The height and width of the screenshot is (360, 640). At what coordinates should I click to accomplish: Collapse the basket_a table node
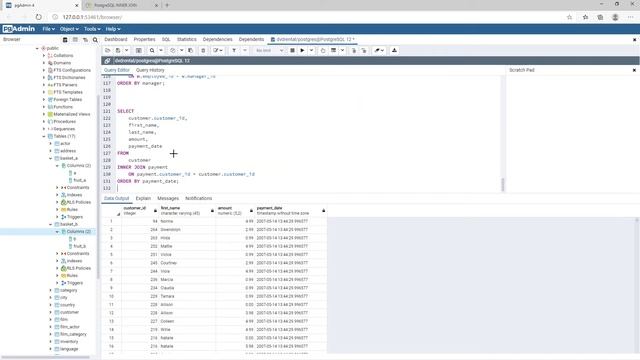click(51, 158)
